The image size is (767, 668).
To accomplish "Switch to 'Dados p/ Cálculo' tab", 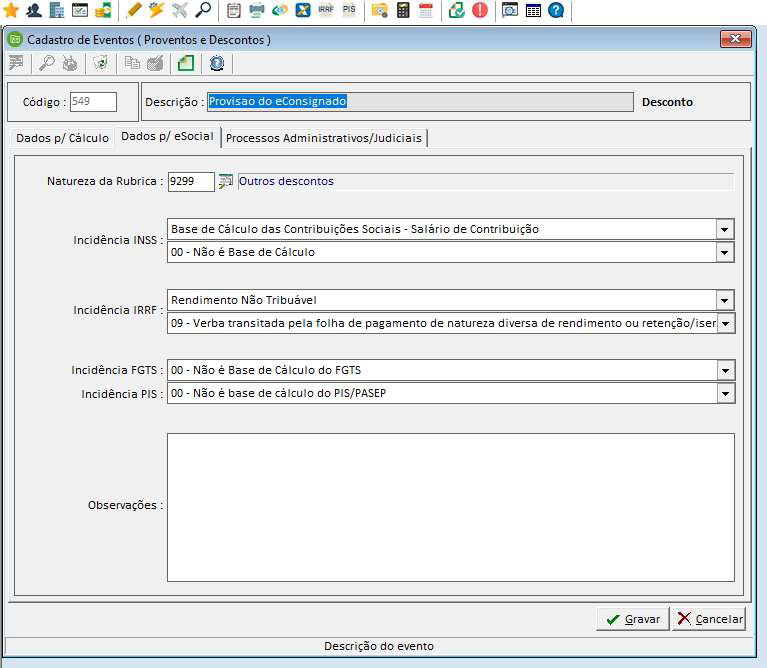I will (x=62, y=138).
